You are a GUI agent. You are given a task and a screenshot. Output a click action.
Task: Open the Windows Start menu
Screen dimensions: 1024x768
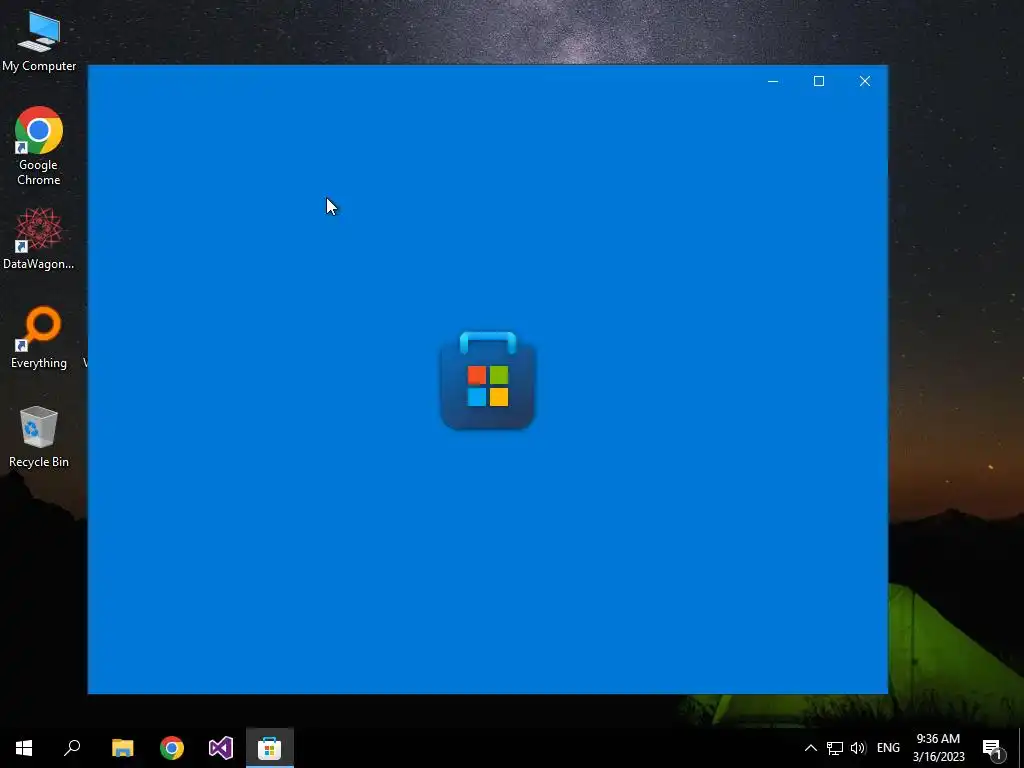(24, 748)
